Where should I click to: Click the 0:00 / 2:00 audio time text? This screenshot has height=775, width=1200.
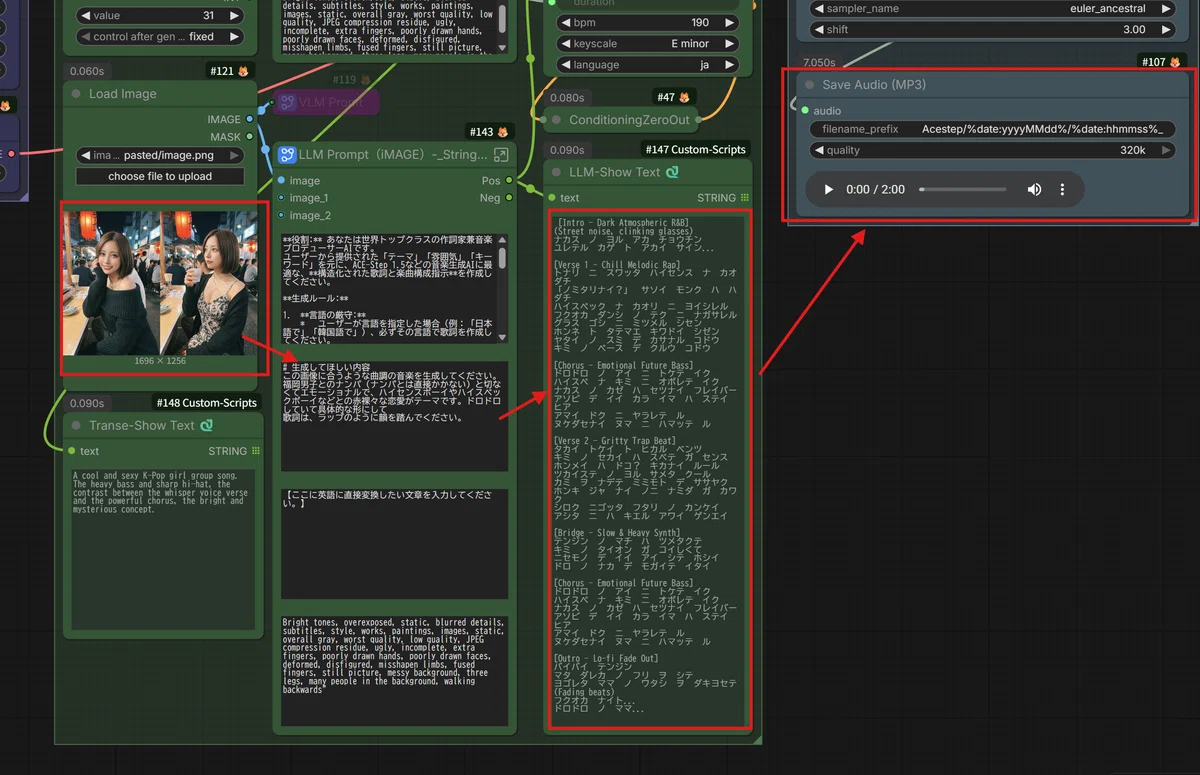[875, 189]
